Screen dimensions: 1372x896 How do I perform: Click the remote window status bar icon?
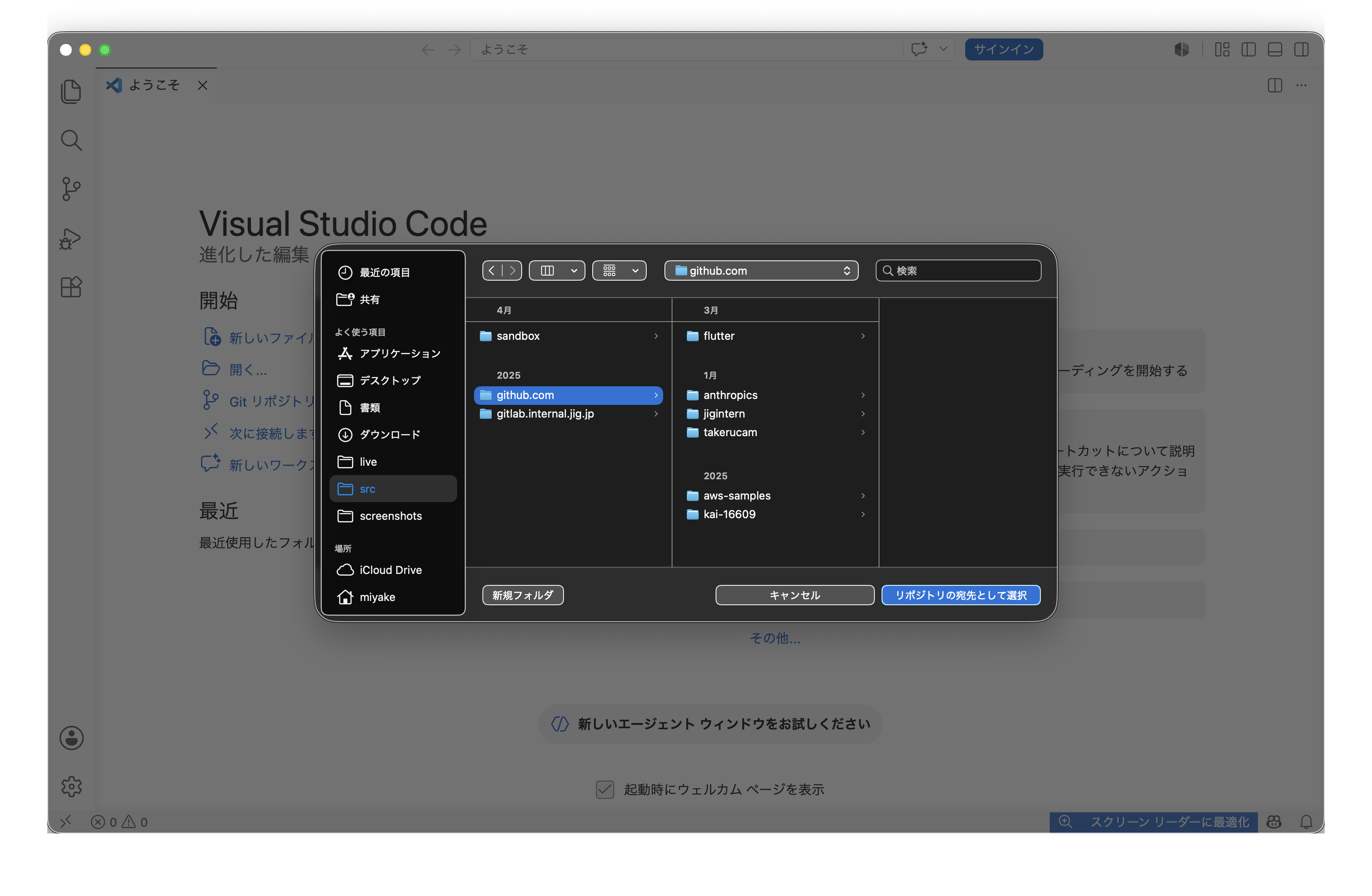pos(66,821)
